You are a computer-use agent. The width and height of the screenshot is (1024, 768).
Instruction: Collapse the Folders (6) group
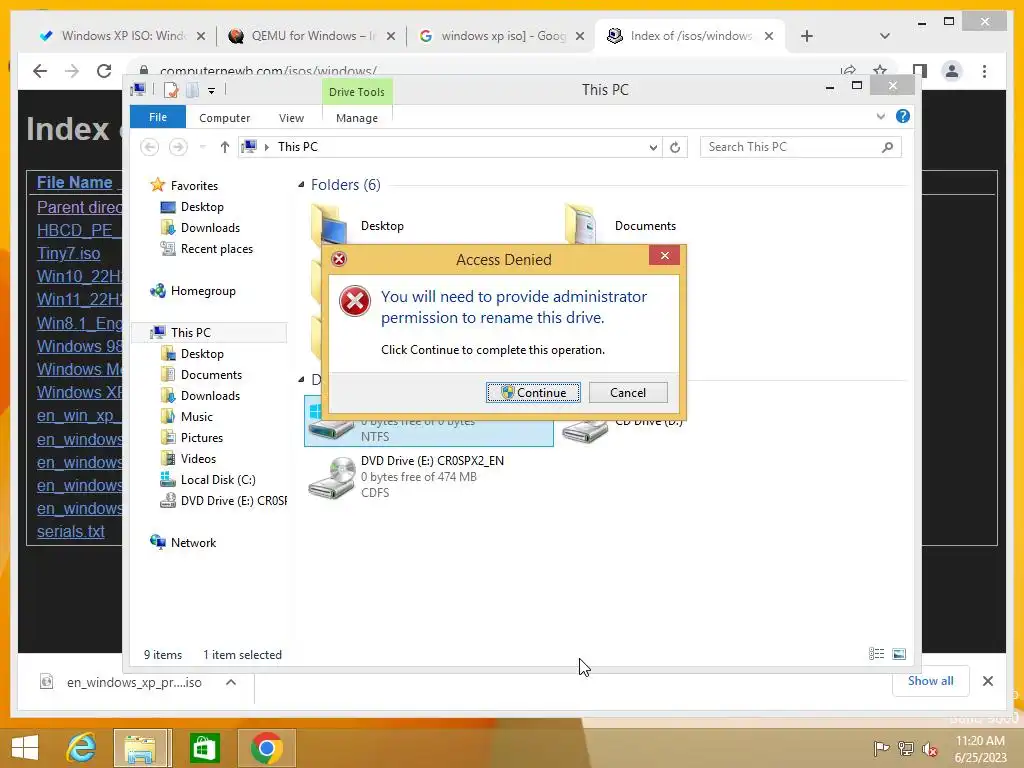tap(301, 185)
